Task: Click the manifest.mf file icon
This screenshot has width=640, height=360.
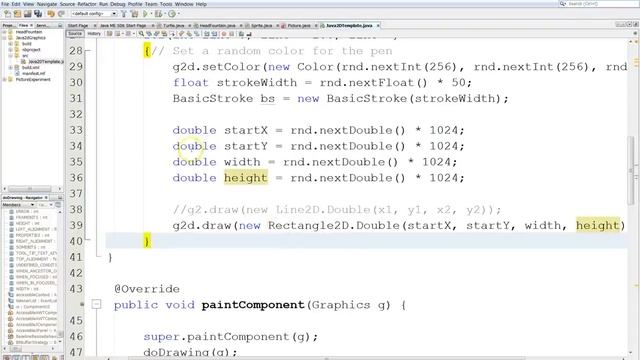Action: click(17, 73)
